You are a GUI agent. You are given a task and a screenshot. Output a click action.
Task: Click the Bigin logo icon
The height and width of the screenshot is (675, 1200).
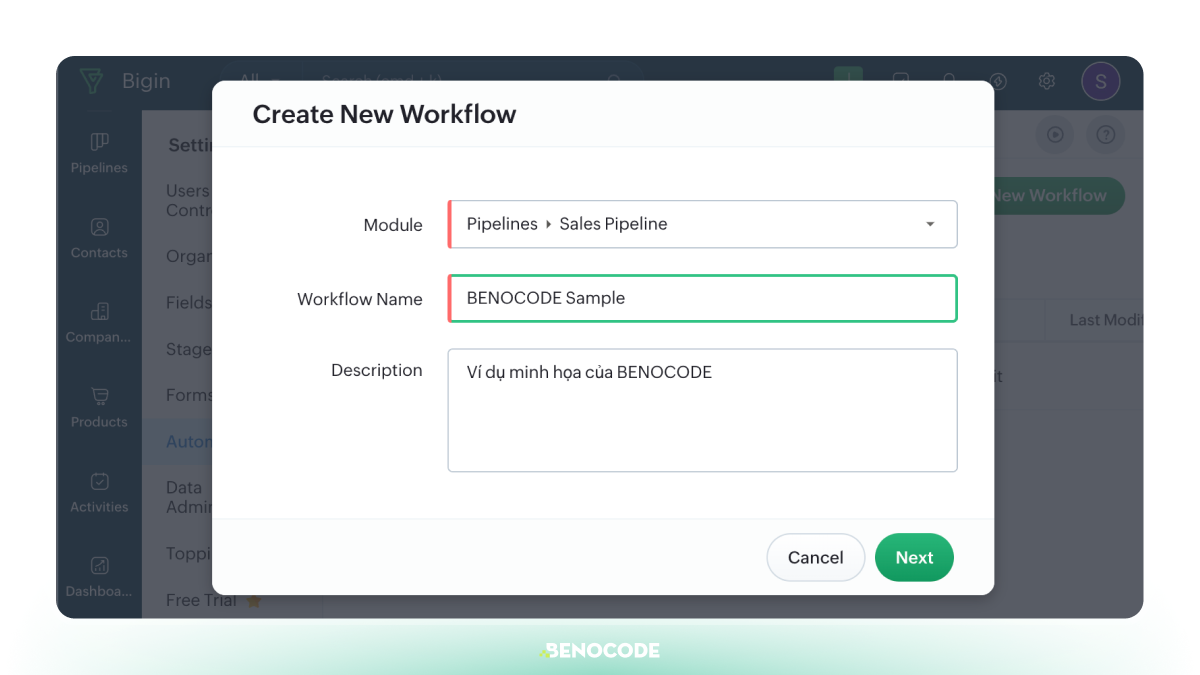click(91, 81)
